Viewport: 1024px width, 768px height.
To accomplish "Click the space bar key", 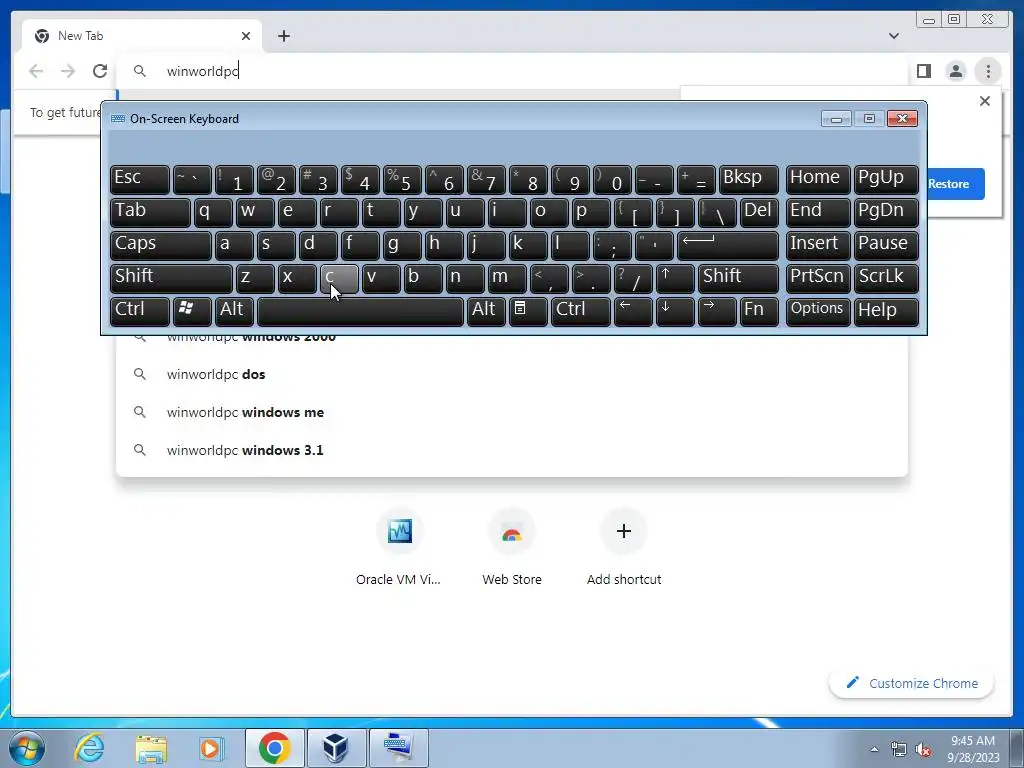I will click(x=360, y=311).
